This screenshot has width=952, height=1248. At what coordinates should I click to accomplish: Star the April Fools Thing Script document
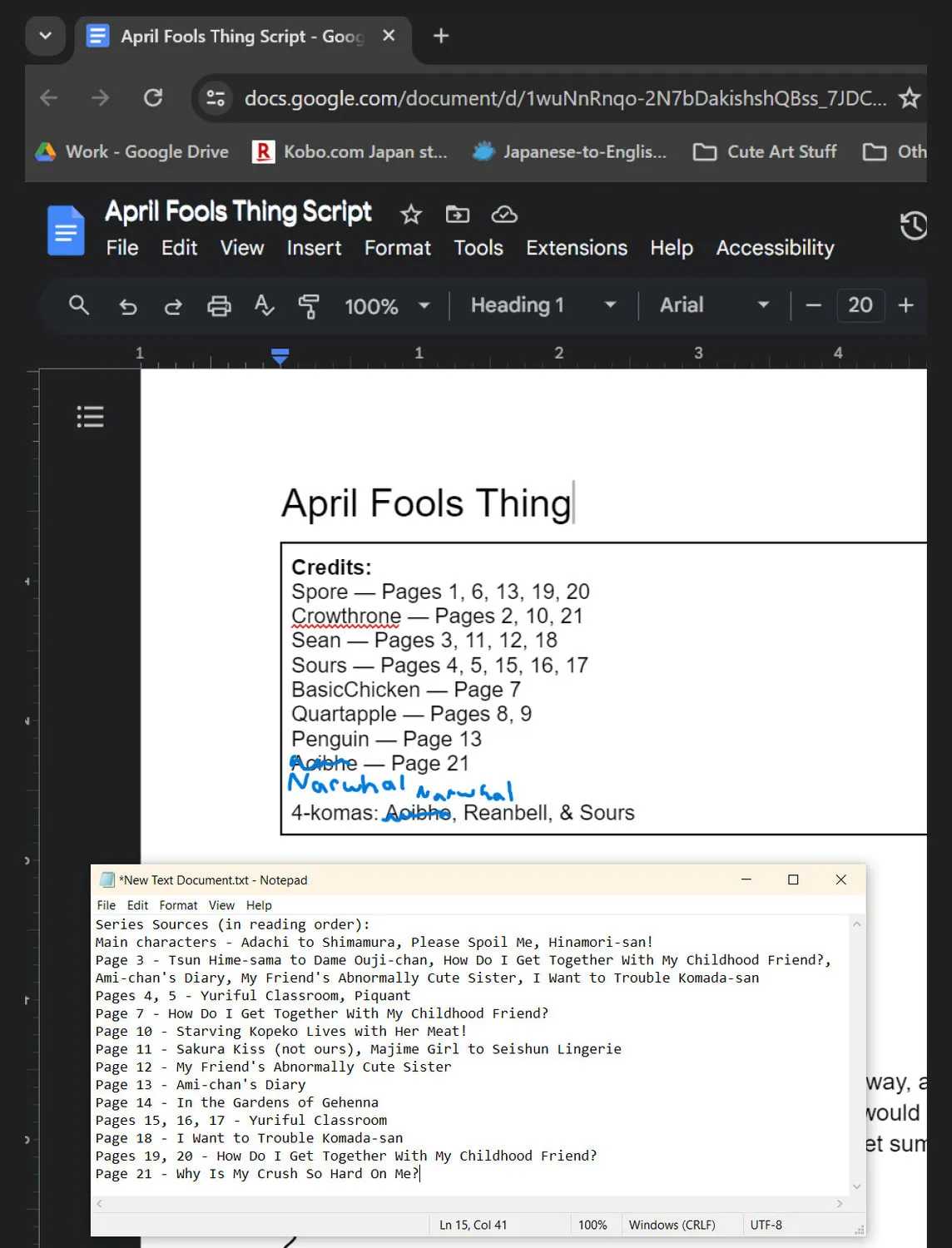pos(411,215)
